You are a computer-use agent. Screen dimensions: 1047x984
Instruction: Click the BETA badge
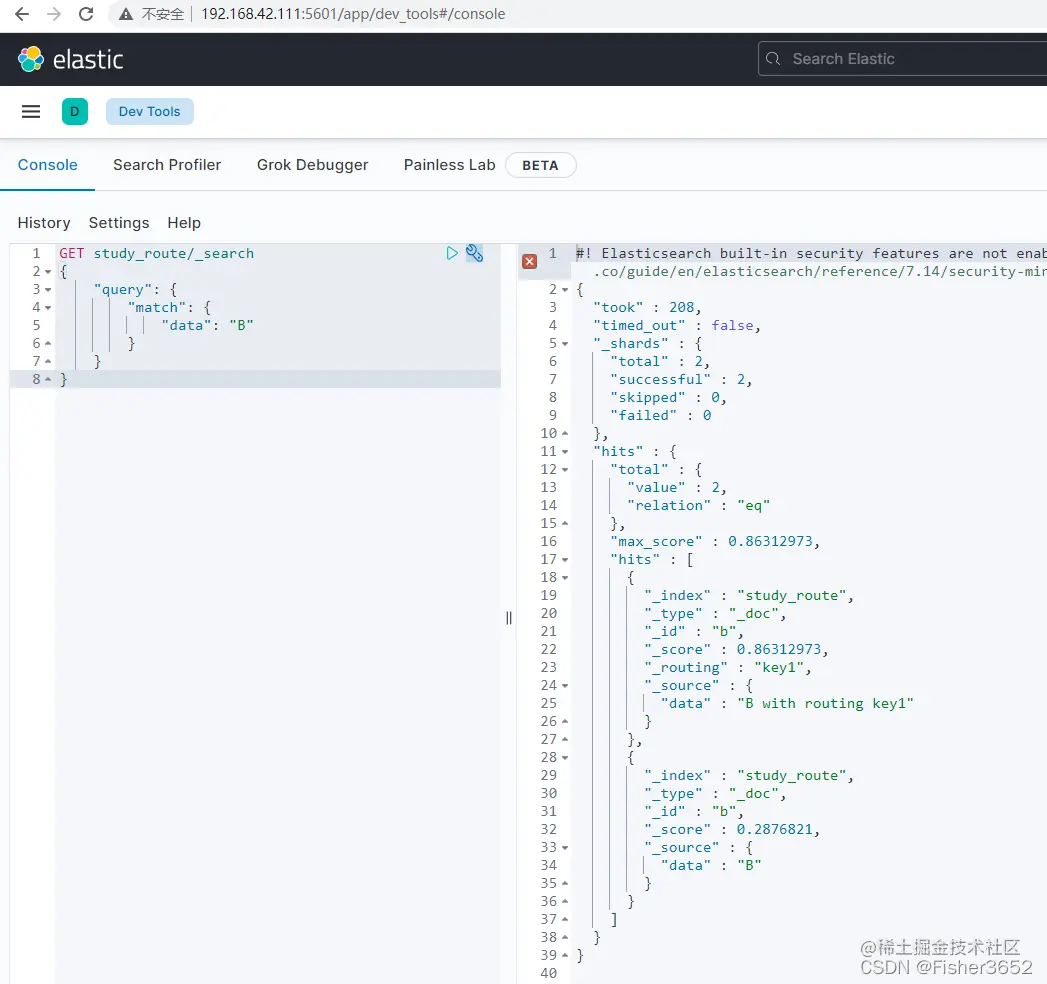[x=540, y=166]
